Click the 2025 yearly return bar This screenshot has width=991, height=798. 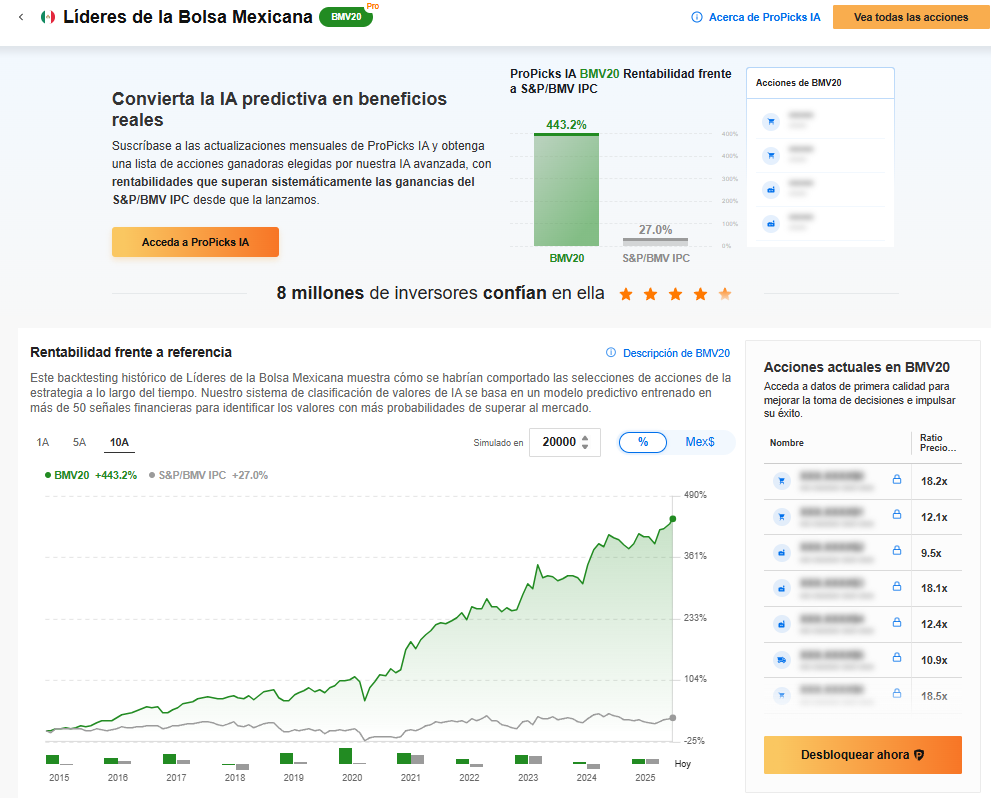[x=638, y=761]
